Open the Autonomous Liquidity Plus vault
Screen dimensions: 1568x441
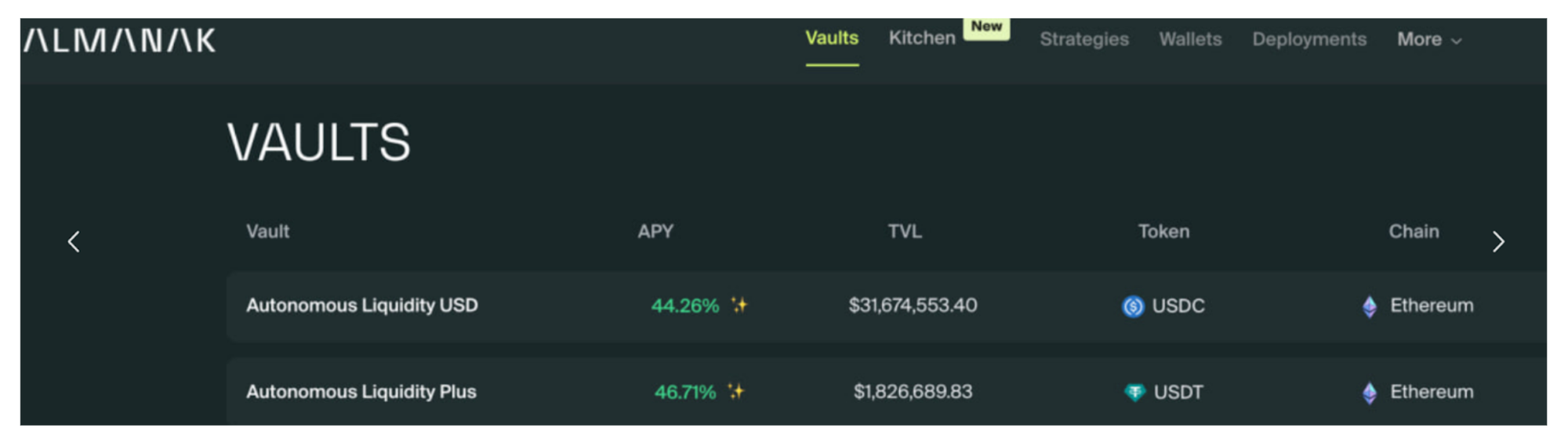click(361, 392)
